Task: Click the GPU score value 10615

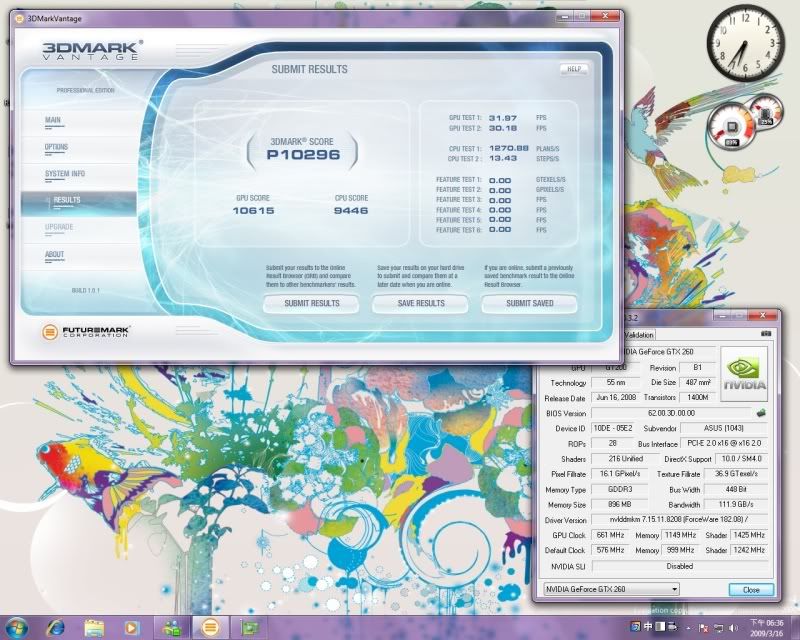Action: (253, 210)
